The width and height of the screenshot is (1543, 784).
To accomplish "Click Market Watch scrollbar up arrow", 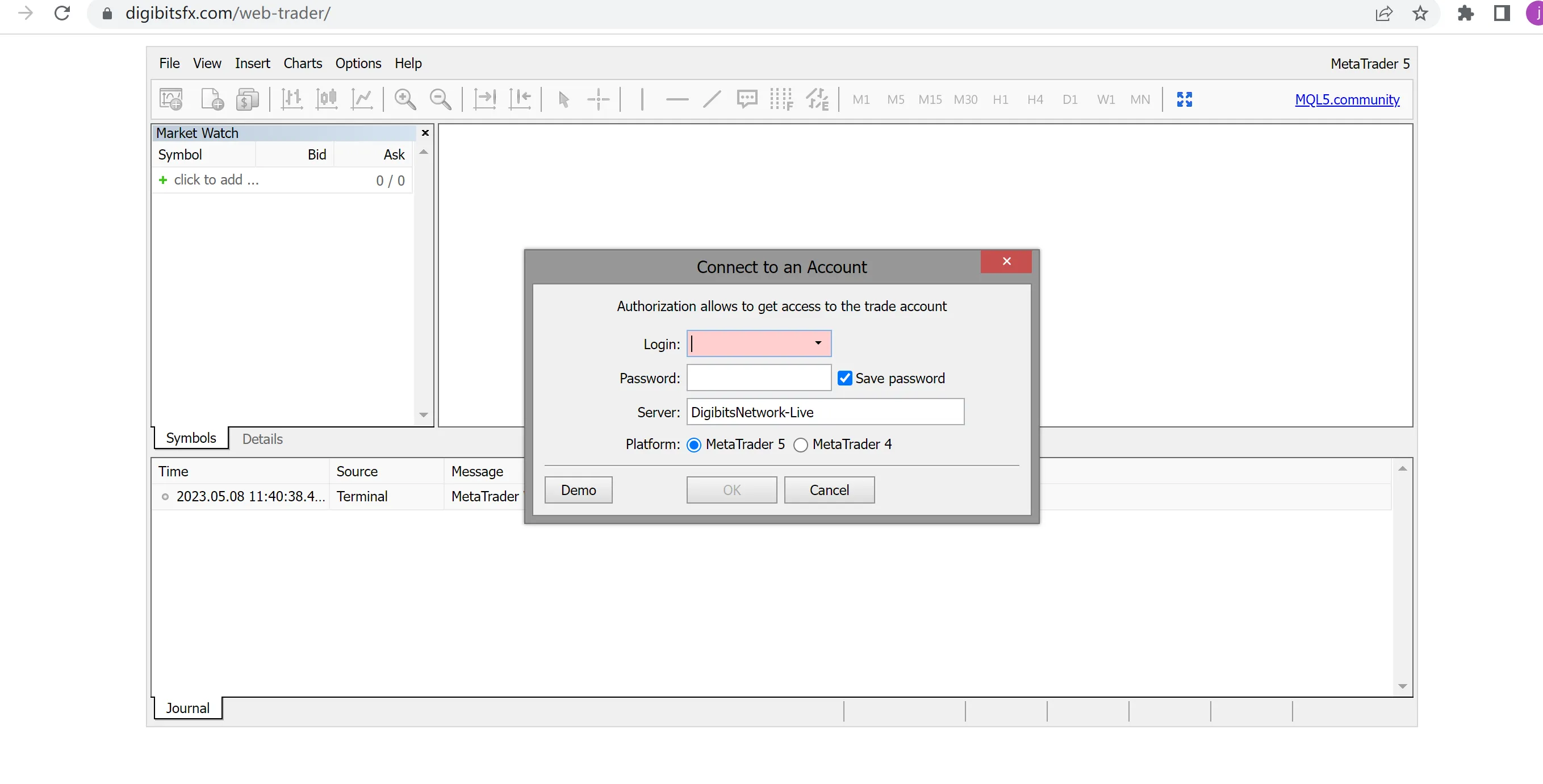I will click(x=424, y=152).
